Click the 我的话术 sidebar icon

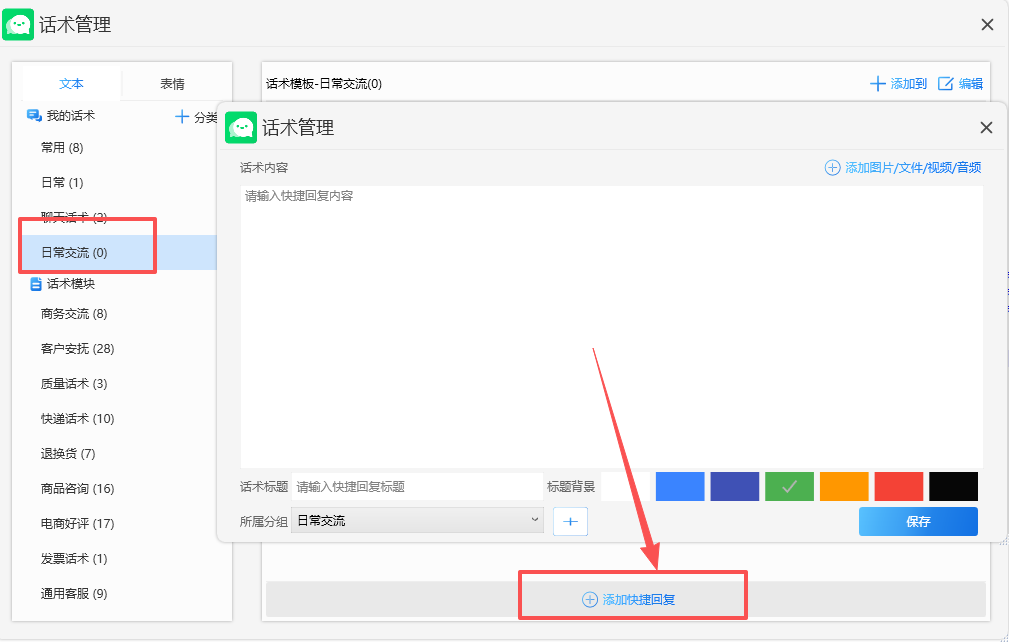(x=32, y=115)
